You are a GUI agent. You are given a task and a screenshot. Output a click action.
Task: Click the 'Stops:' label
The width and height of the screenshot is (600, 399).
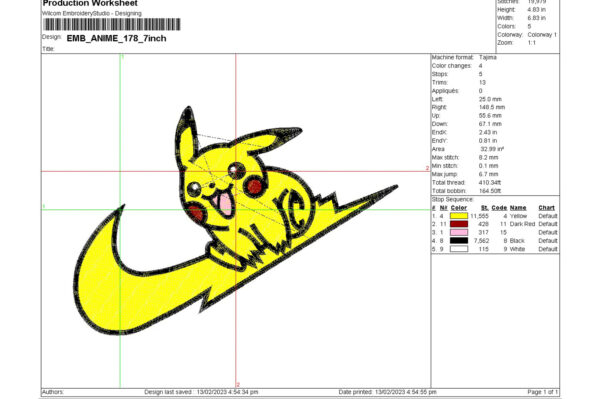click(x=440, y=74)
